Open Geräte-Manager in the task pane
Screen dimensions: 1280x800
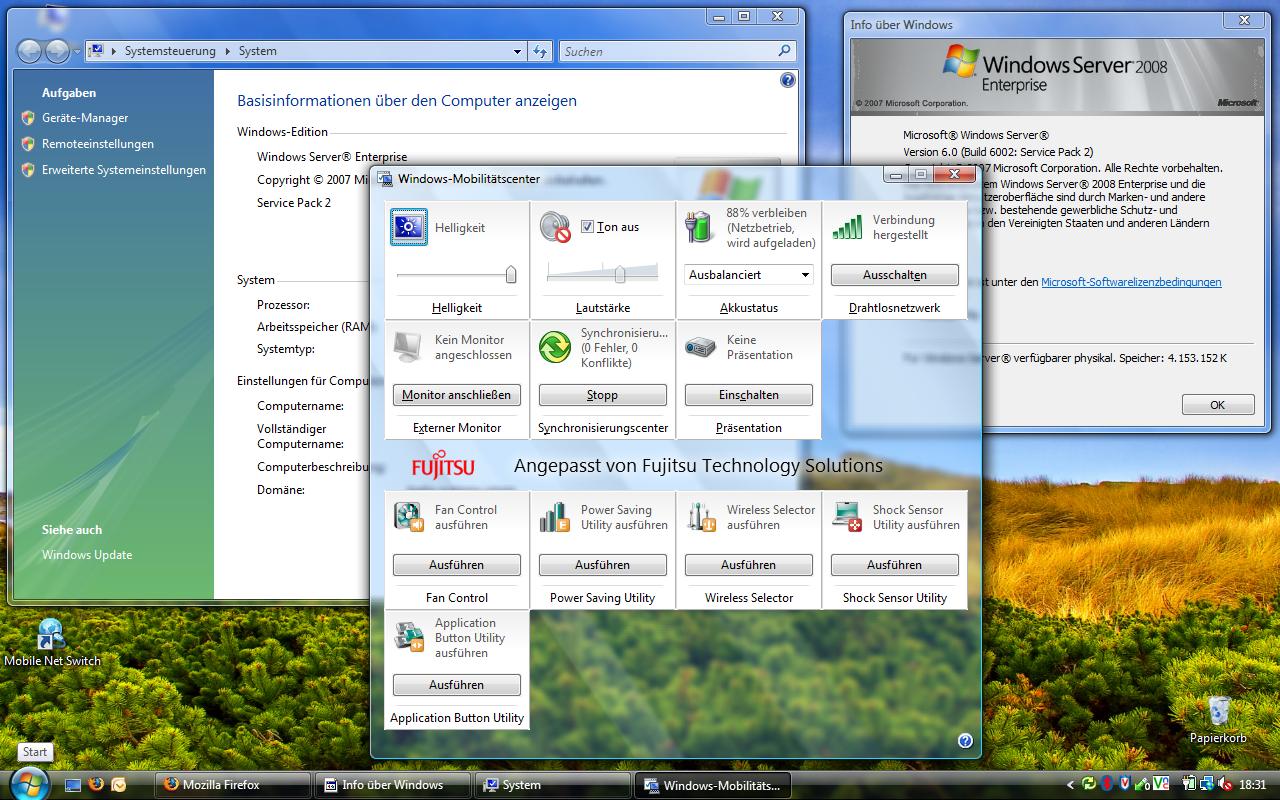click(x=85, y=118)
